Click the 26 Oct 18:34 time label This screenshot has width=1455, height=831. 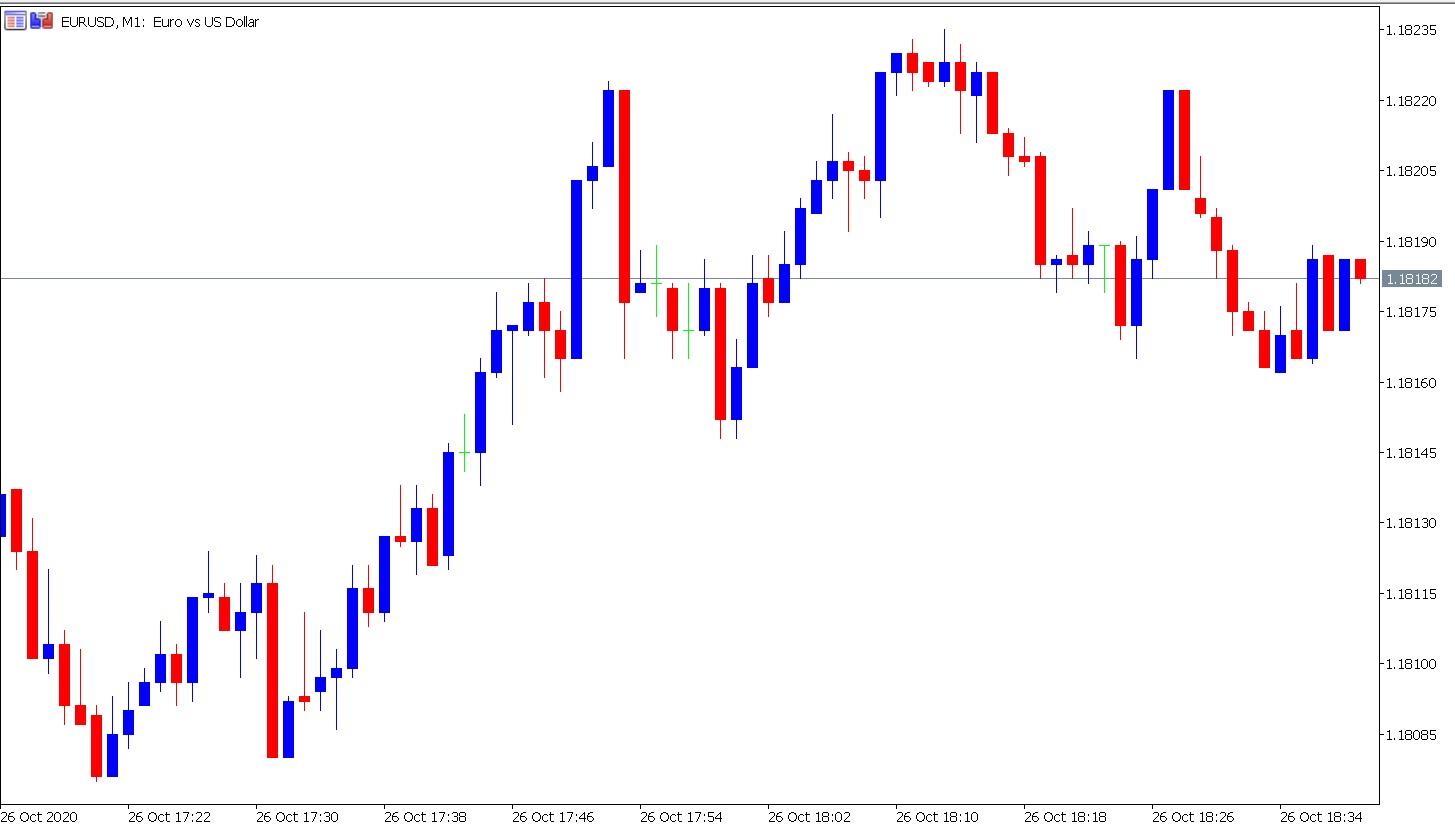(1321, 817)
